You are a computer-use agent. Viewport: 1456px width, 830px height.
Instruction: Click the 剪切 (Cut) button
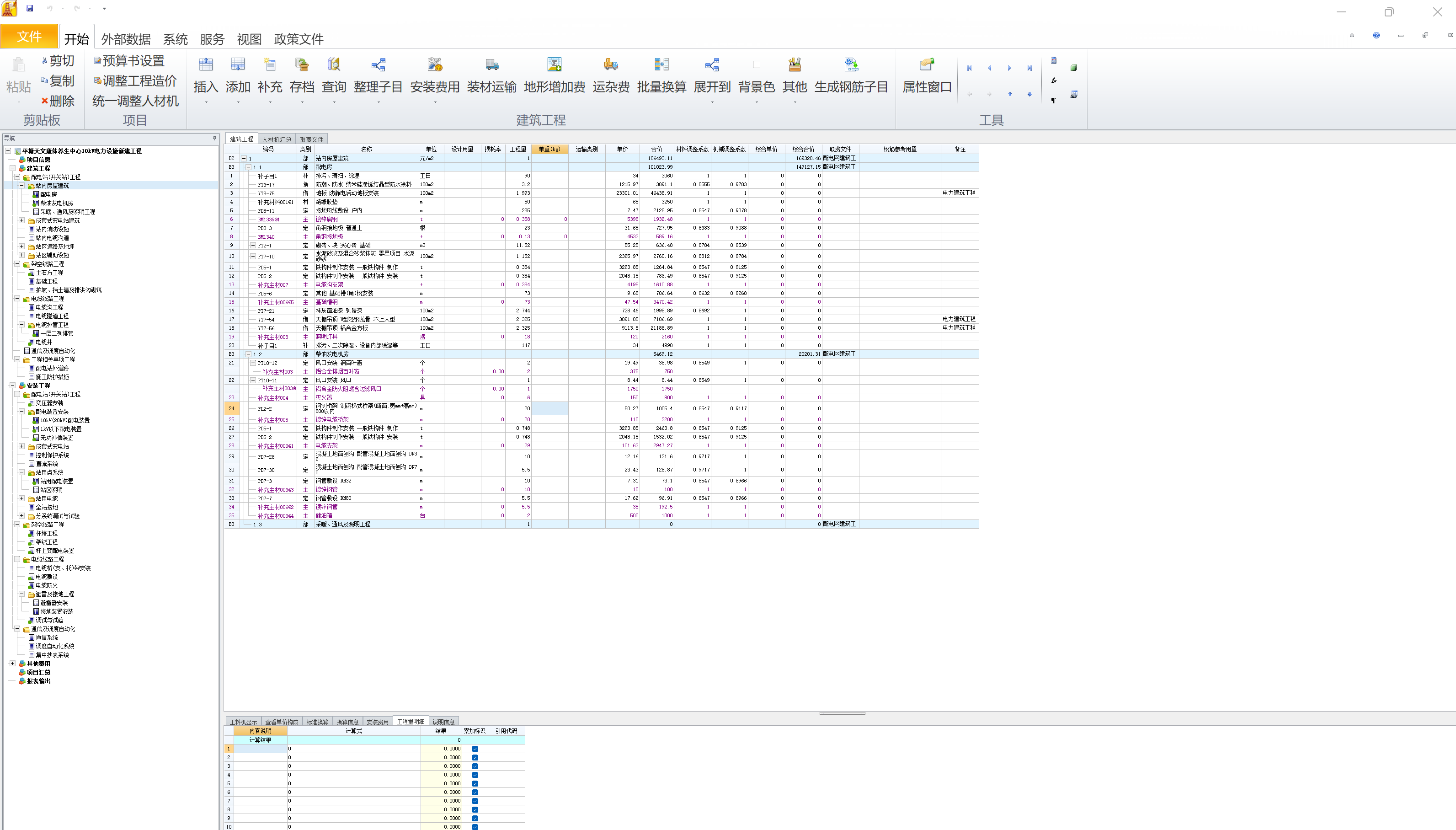(x=58, y=61)
